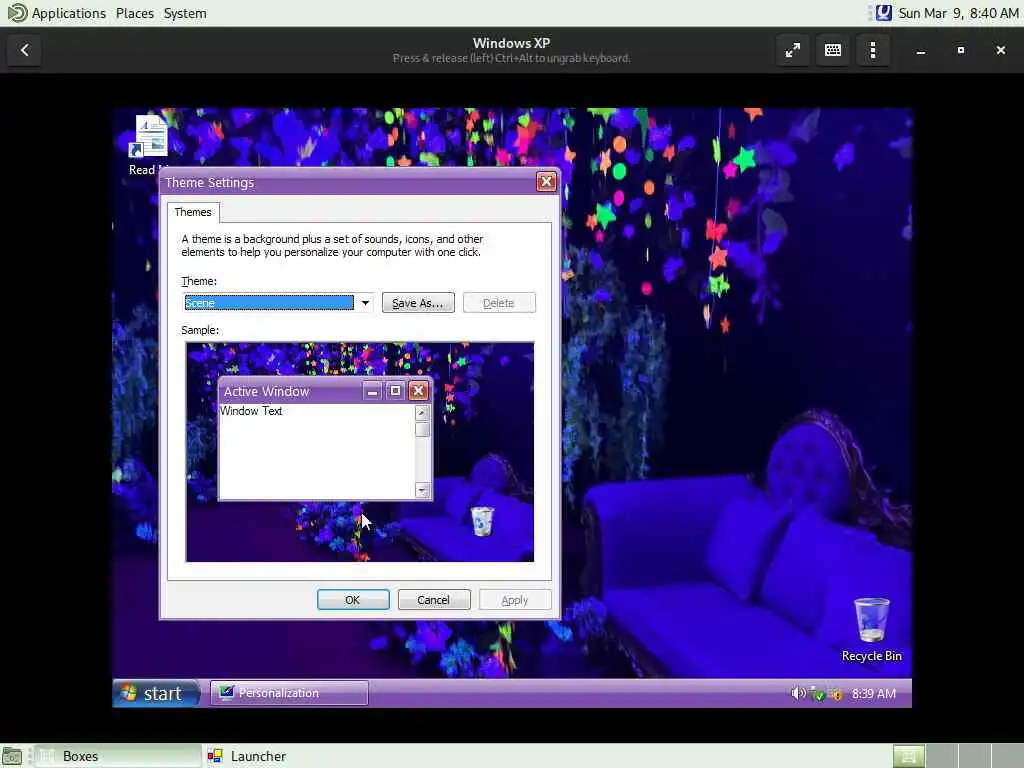
Task: Click the 8:39 AM tray clock
Action: (x=874, y=694)
